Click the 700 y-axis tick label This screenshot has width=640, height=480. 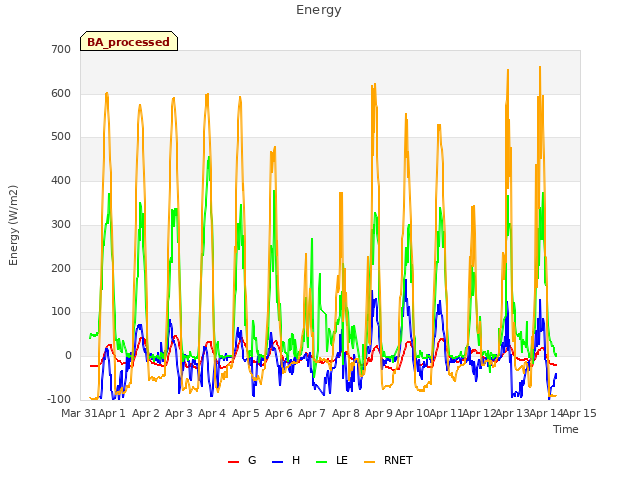pos(61,50)
